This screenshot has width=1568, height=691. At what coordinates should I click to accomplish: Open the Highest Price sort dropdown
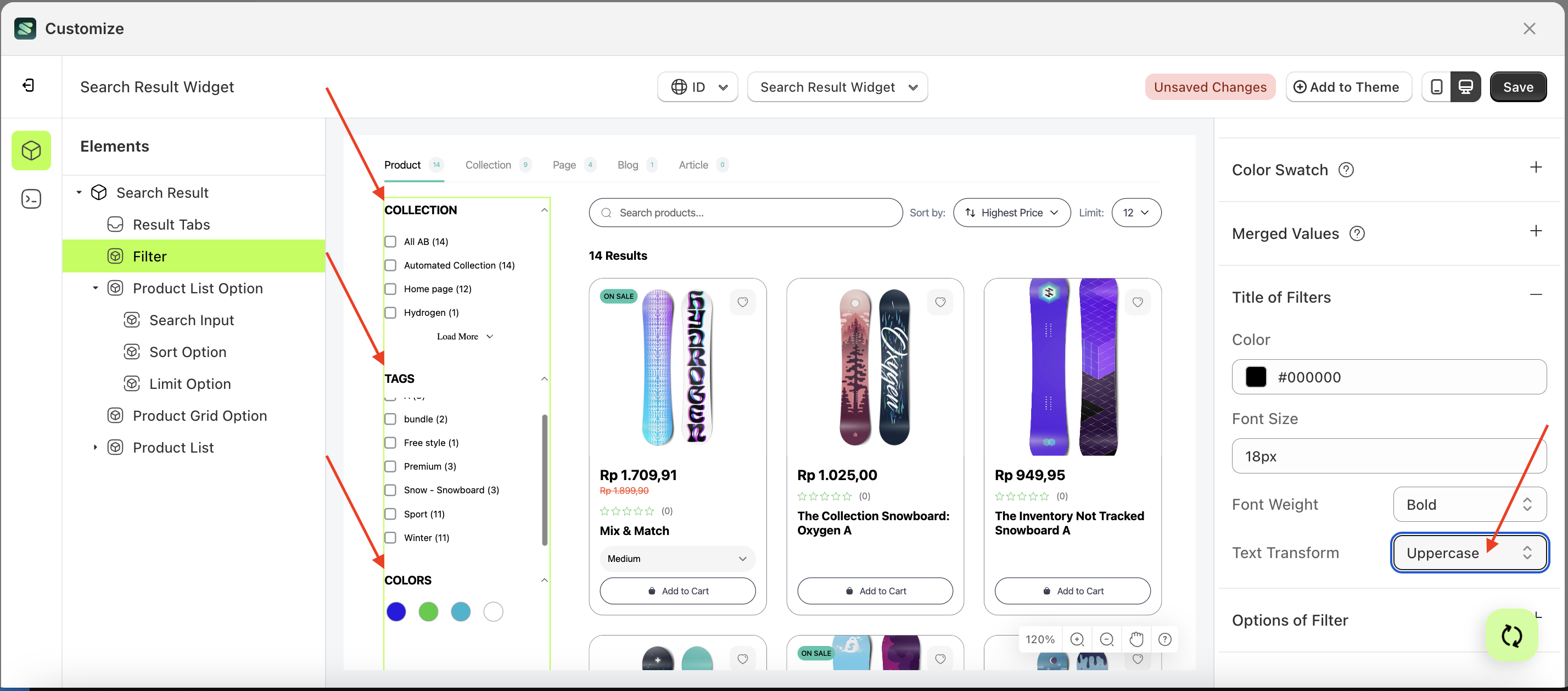coord(1012,213)
